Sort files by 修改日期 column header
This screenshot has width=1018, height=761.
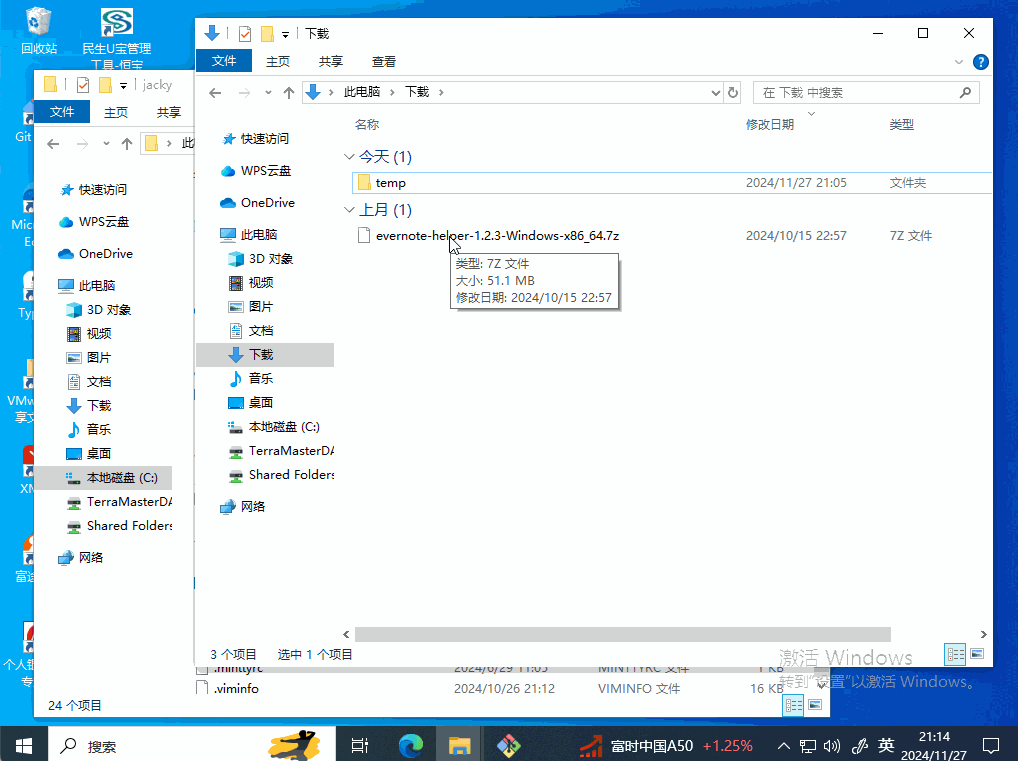pyautogui.click(x=770, y=125)
